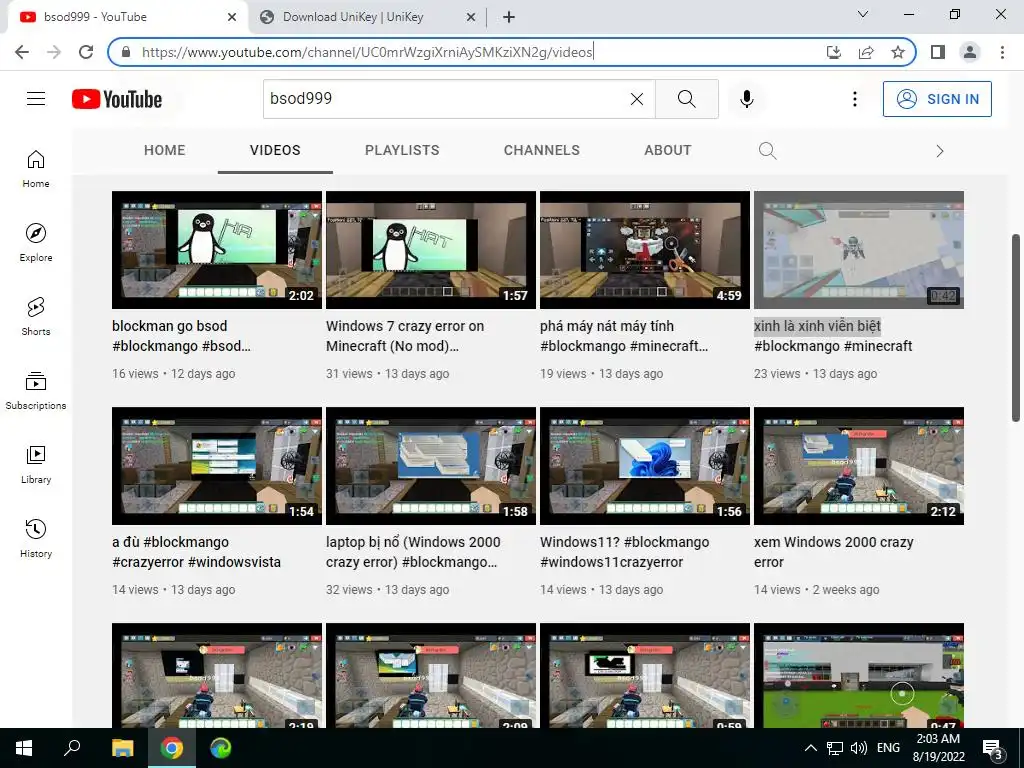Open Windows taskbar search
This screenshot has height=768, width=1024.
[x=72, y=748]
